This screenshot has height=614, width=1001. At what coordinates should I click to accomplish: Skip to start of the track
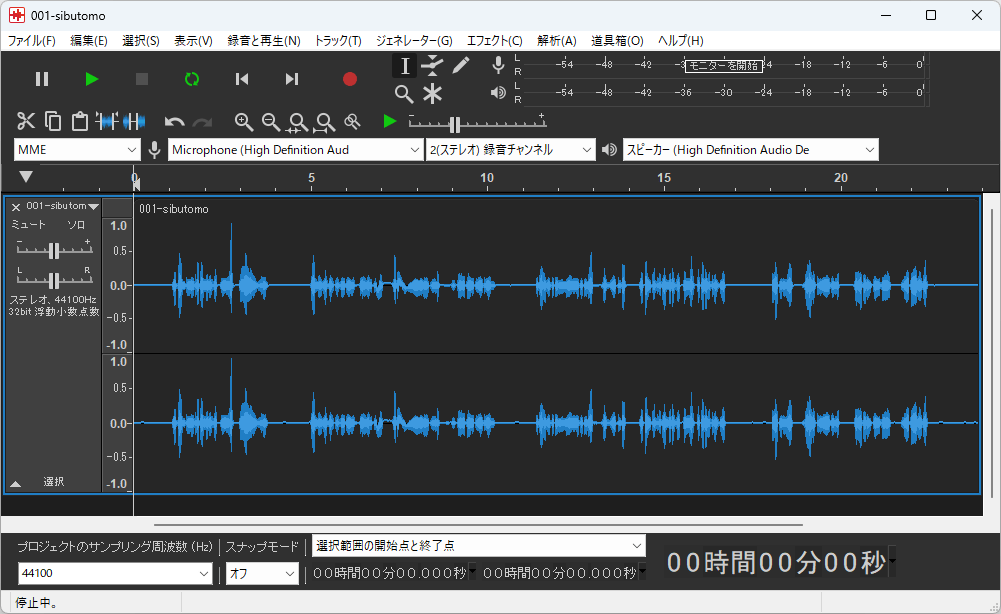pos(241,79)
